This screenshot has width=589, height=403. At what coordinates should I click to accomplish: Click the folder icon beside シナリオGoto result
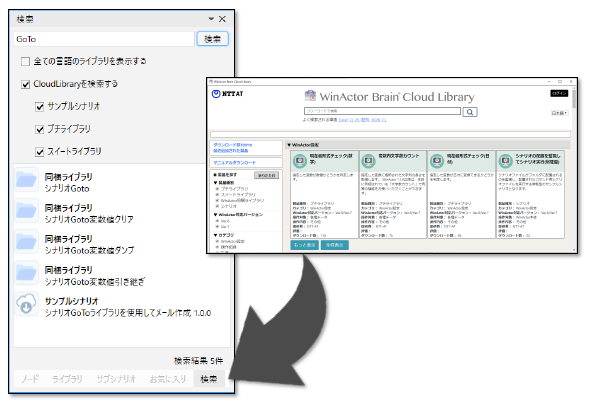tap(26, 181)
